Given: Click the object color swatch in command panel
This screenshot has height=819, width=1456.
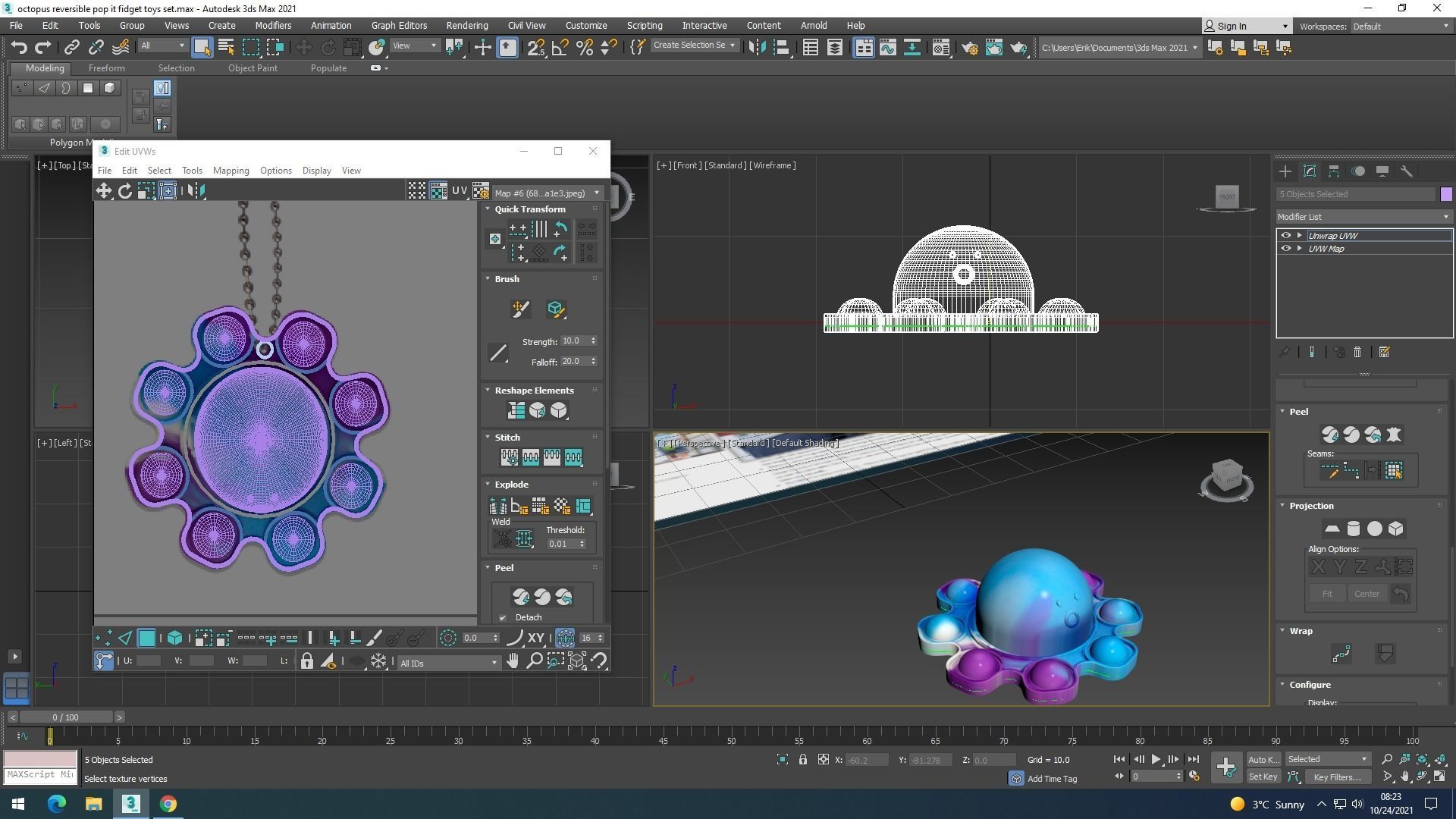Looking at the screenshot, I should pyautogui.click(x=1445, y=194).
